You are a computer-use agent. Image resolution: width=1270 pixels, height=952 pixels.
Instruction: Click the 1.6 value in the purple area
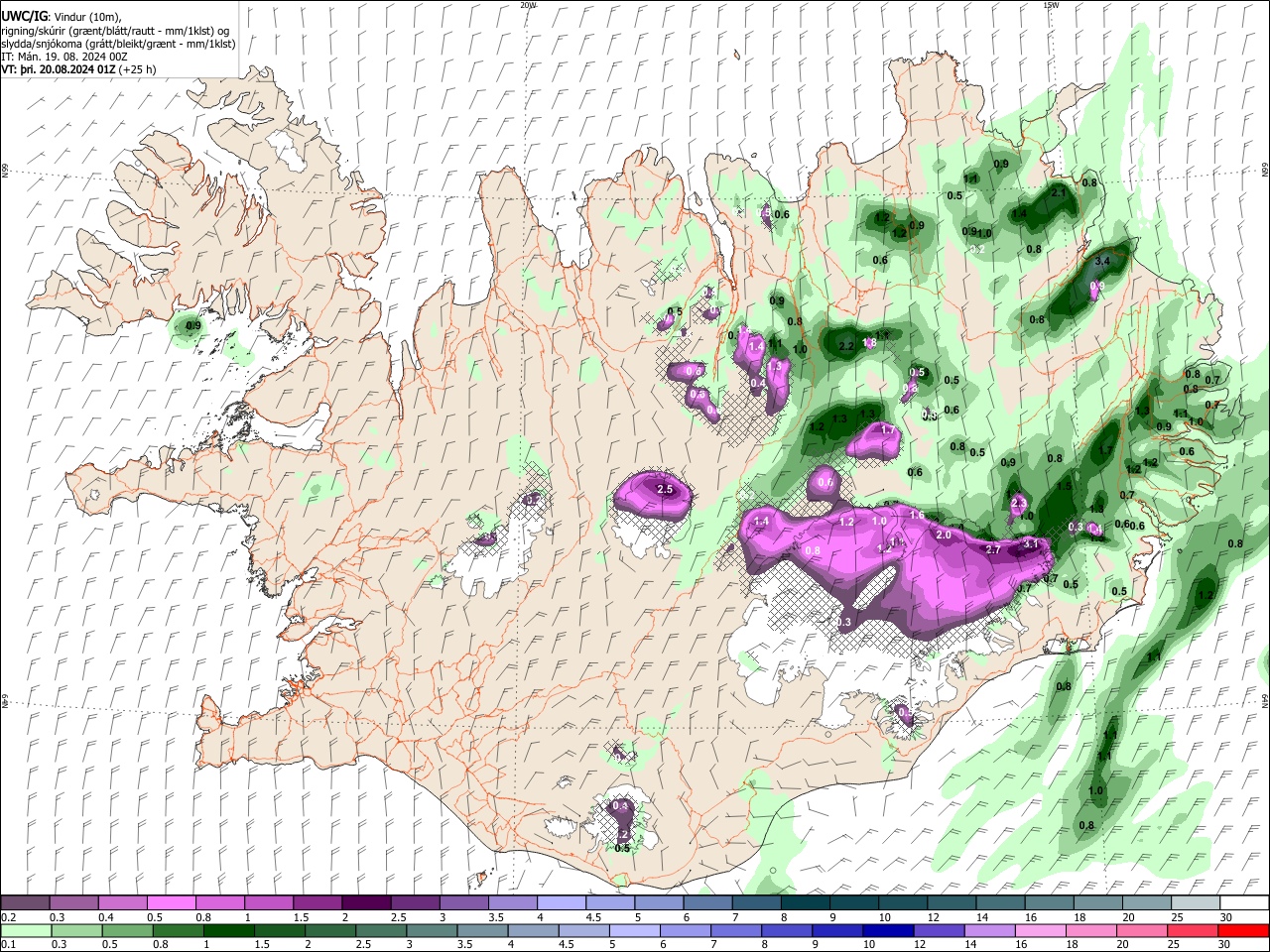click(917, 515)
